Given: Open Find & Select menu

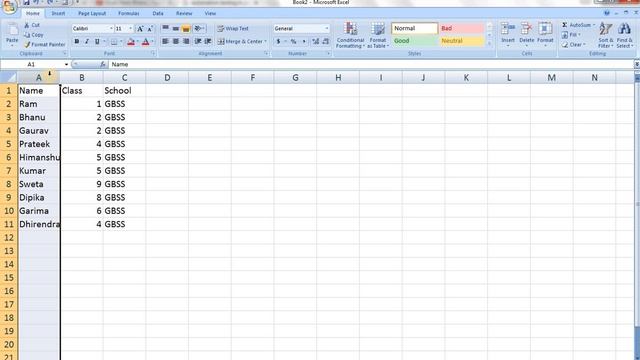Looking at the screenshot, I should point(624,35).
